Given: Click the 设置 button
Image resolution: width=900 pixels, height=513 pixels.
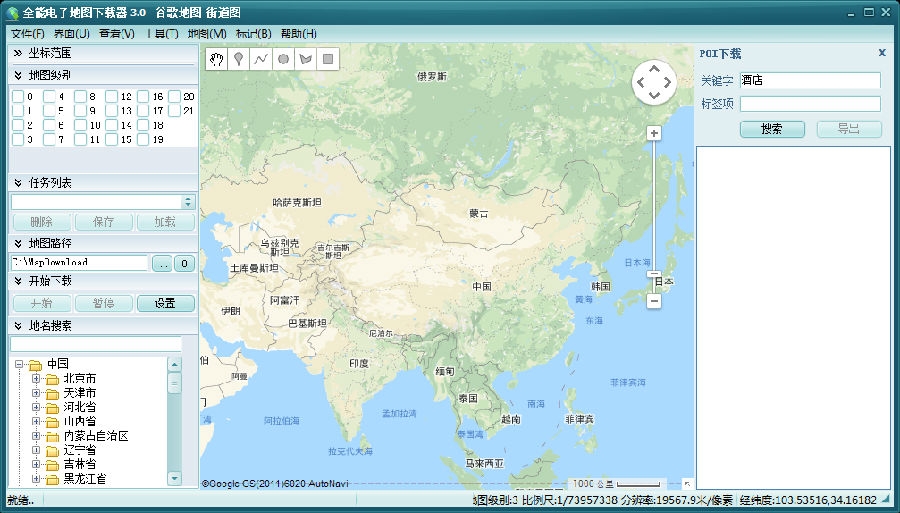Looking at the screenshot, I should (165, 304).
